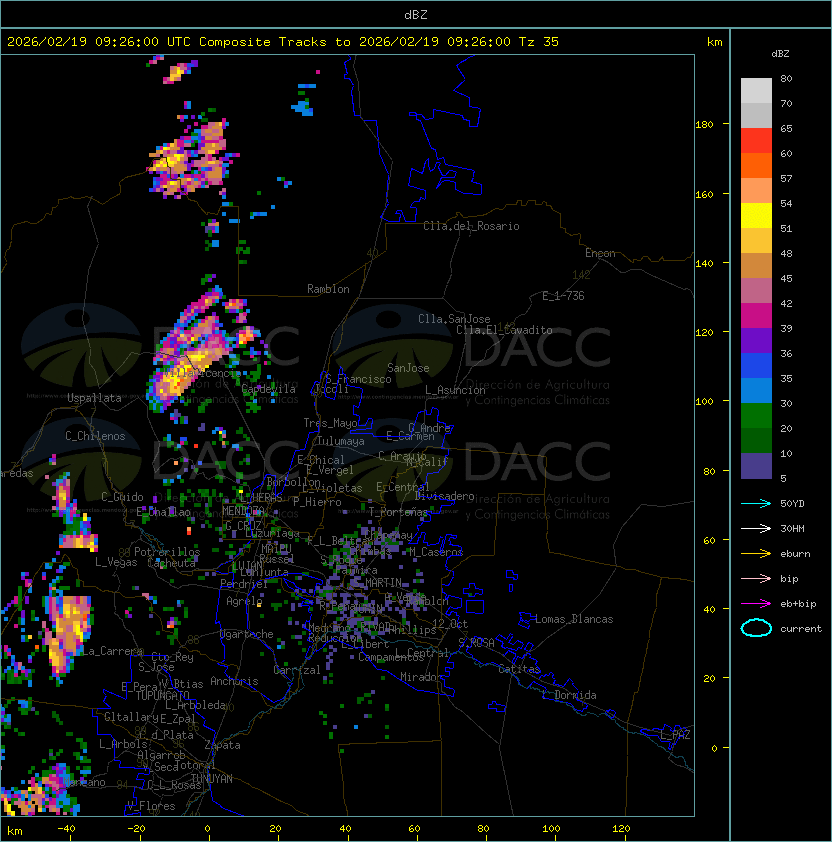Click the pink bip arrow legend icon
The width and height of the screenshot is (832, 842).
click(756, 578)
